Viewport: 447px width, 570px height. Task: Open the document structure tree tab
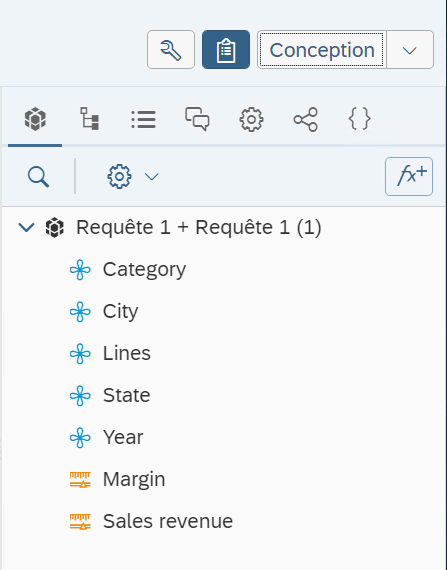(89, 119)
